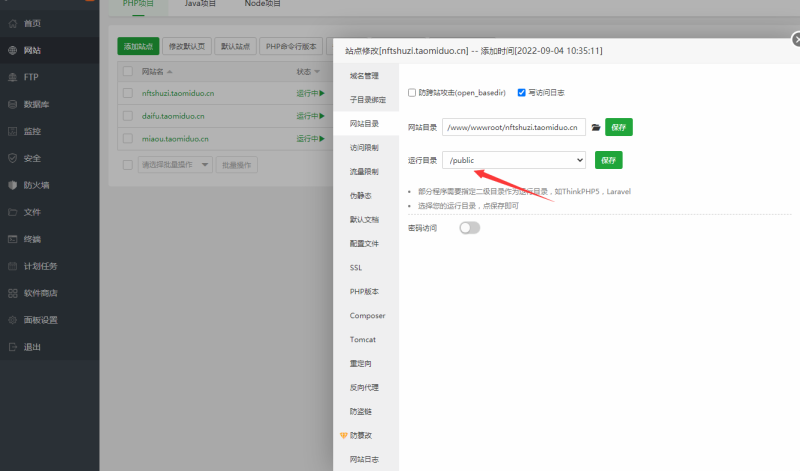Save the 运行目录 setting
800x471 pixels.
pyautogui.click(x=609, y=160)
